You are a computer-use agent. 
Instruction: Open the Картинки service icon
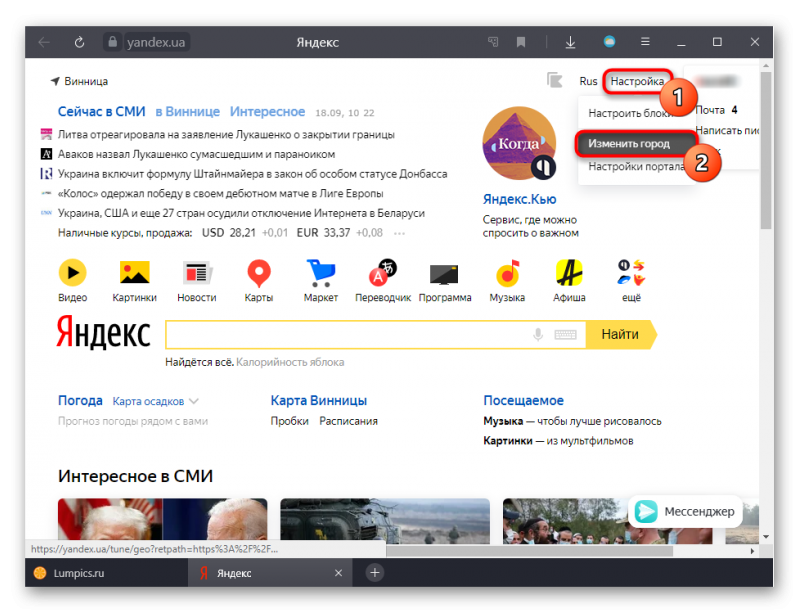click(x=135, y=272)
